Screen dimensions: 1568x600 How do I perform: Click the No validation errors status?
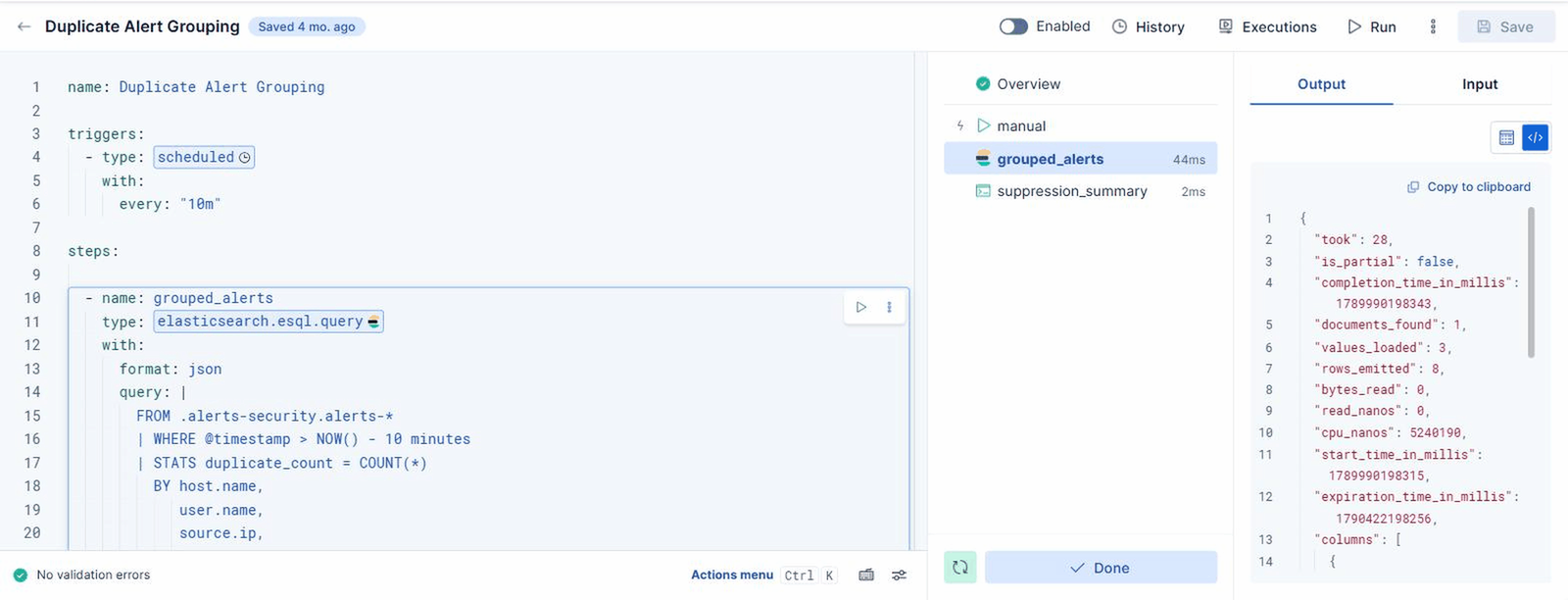click(x=93, y=575)
